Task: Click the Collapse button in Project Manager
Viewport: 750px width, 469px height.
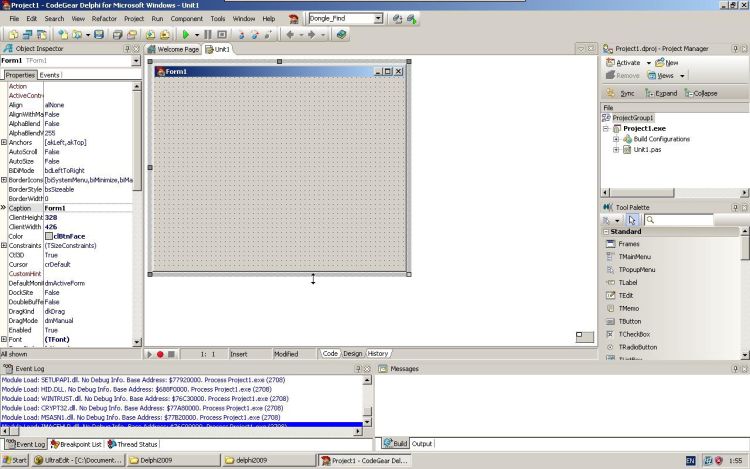Action: tap(701, 93)
